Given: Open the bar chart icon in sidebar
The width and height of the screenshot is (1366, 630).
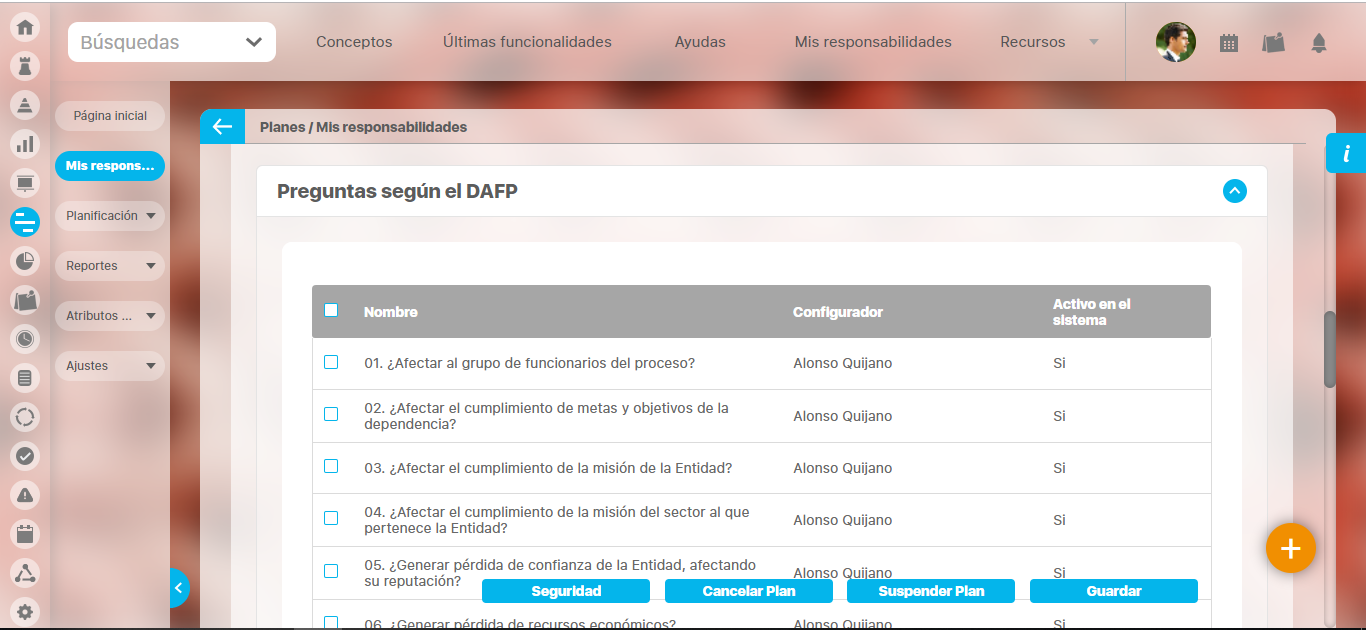Looking at the screenshot, I should coord(25,144).
